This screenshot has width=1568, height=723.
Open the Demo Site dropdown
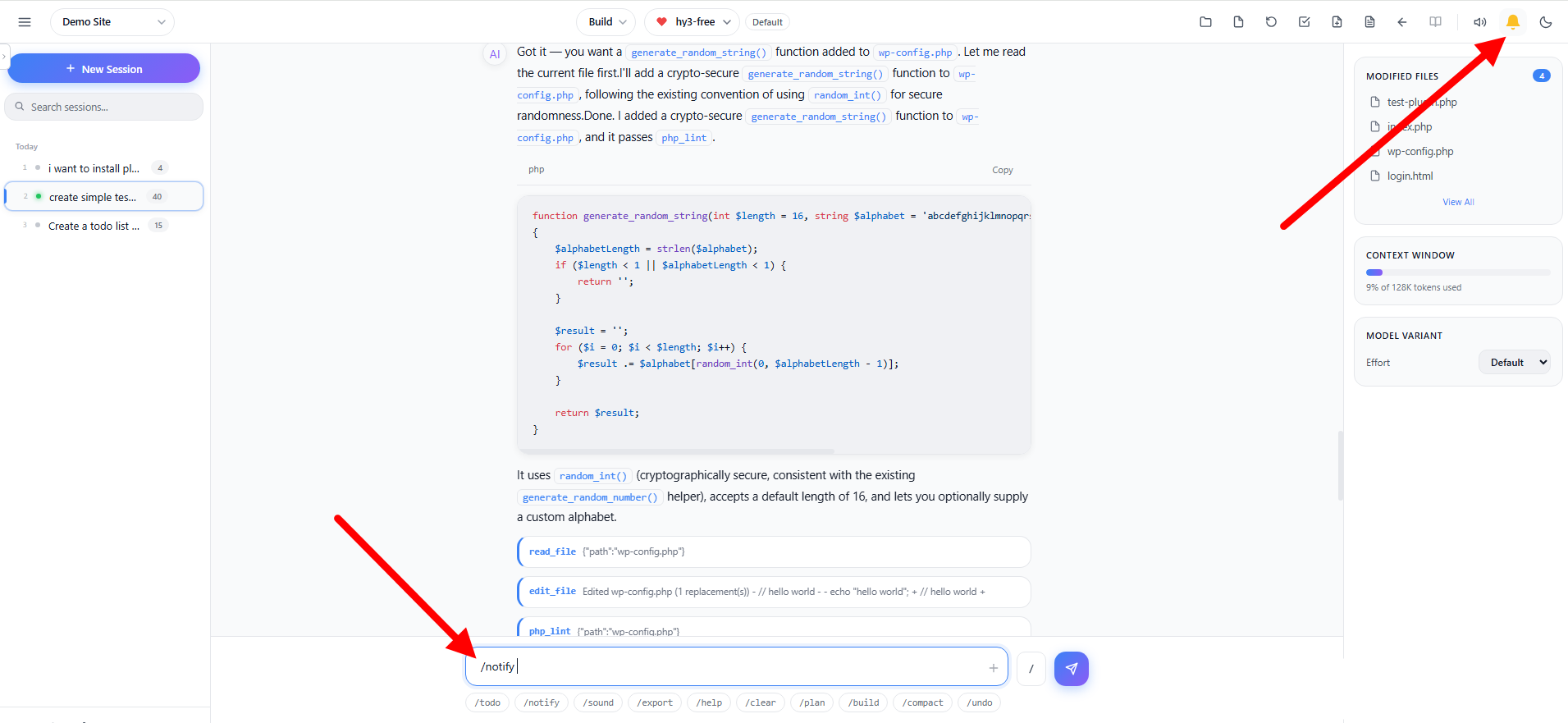pos(112,22)
